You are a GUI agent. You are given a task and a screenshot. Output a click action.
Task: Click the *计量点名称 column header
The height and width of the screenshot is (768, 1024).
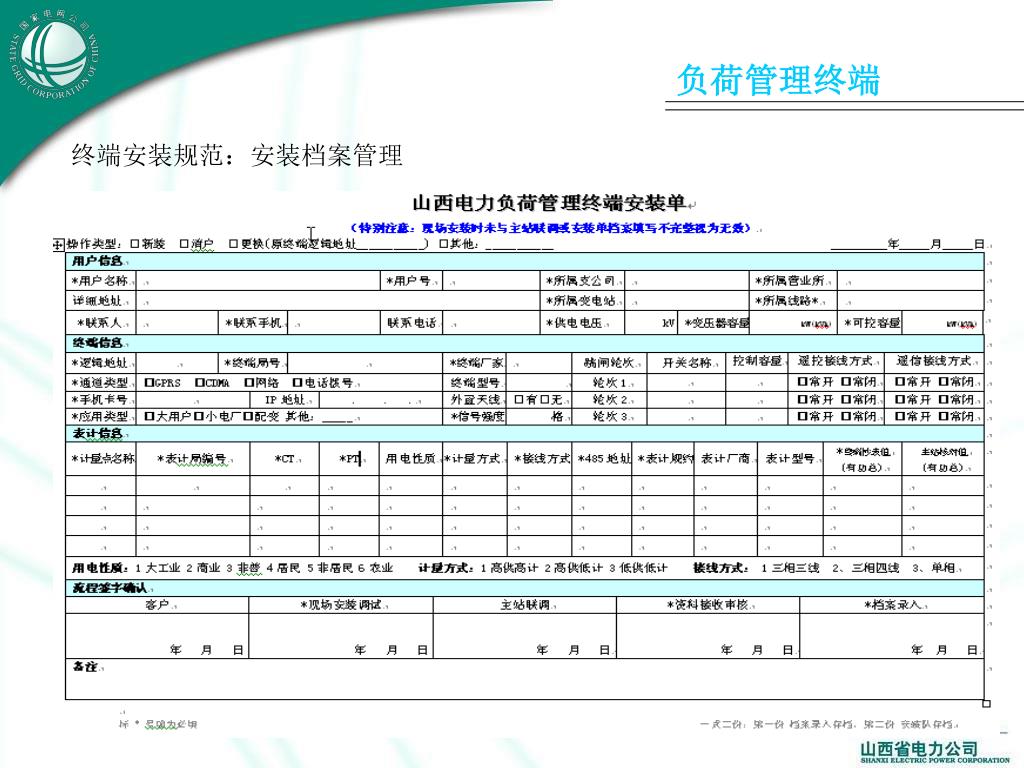101,458
